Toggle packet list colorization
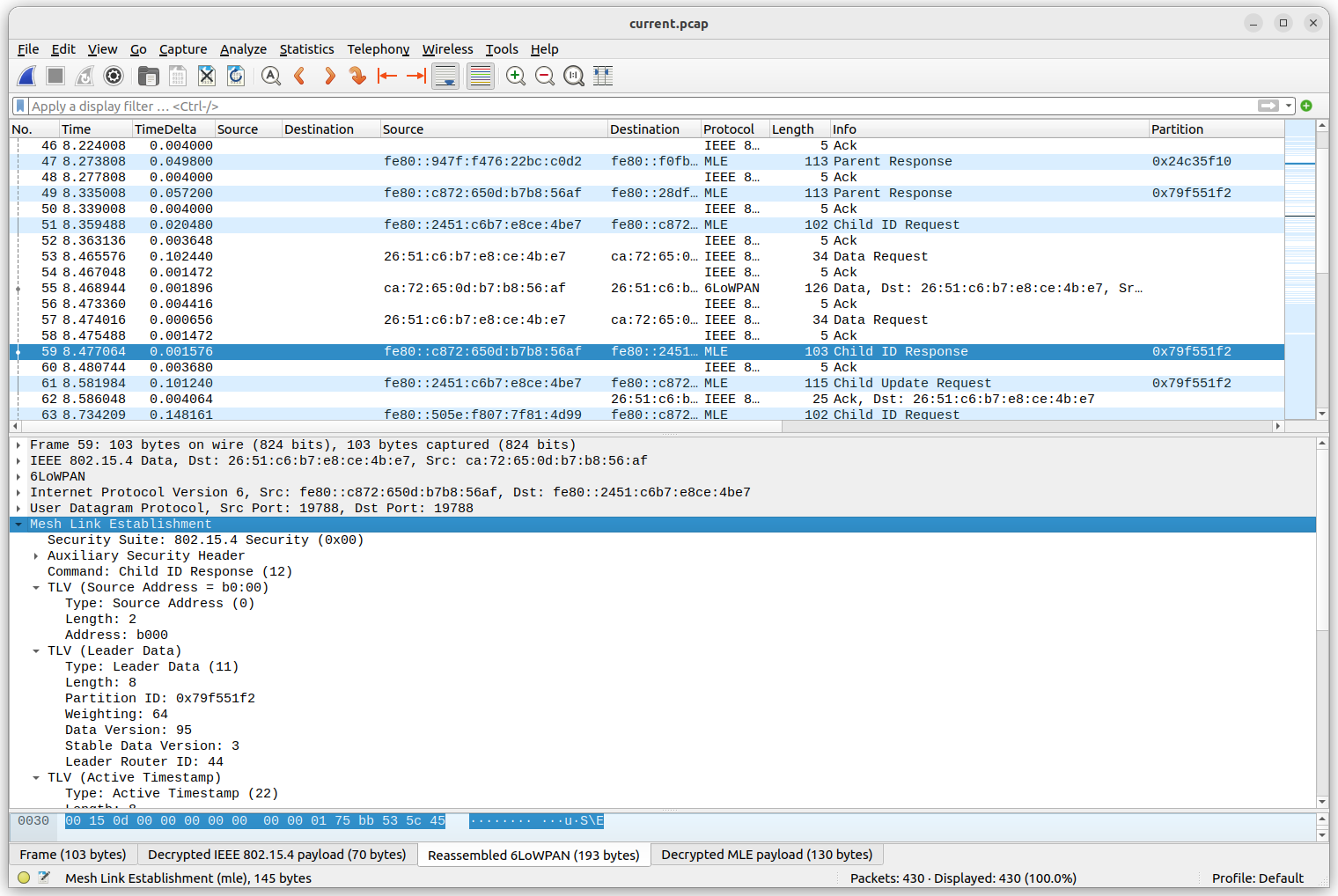 [x=480, y=76]
